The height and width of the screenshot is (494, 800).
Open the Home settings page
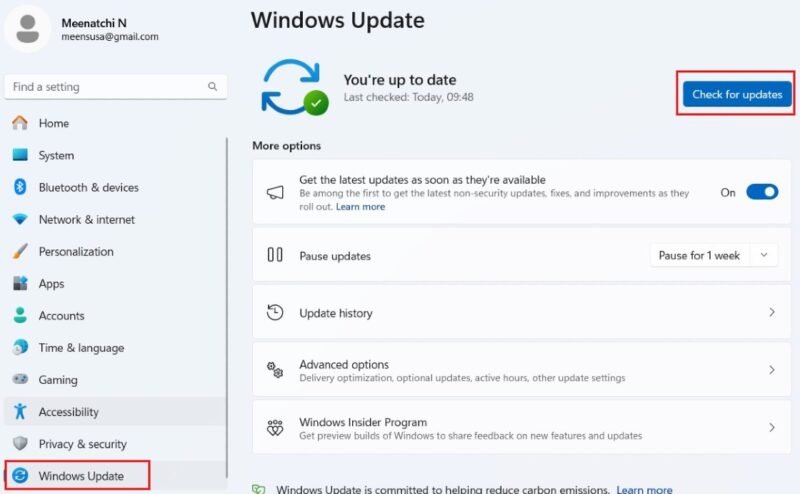[x=115, y=123]
